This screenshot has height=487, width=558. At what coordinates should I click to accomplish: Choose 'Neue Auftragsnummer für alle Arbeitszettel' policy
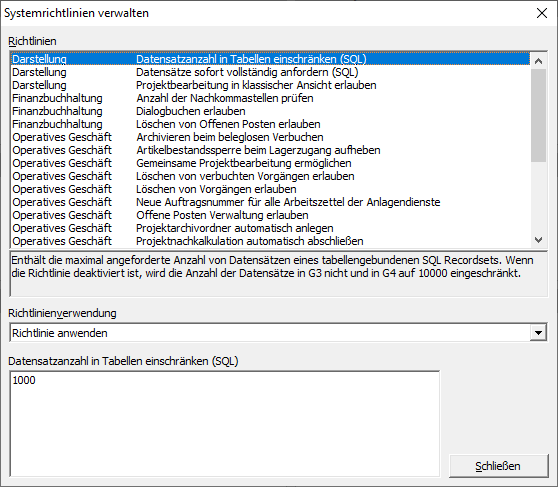coord(271,202)
